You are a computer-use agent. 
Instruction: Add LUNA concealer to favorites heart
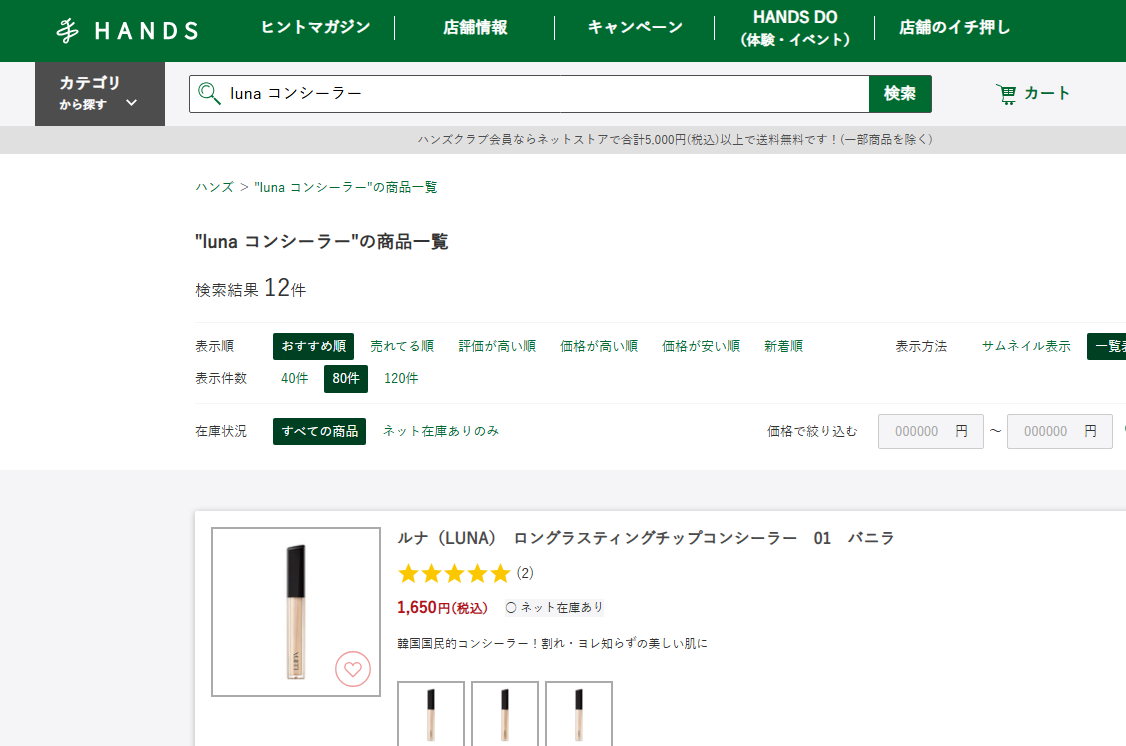353,669
